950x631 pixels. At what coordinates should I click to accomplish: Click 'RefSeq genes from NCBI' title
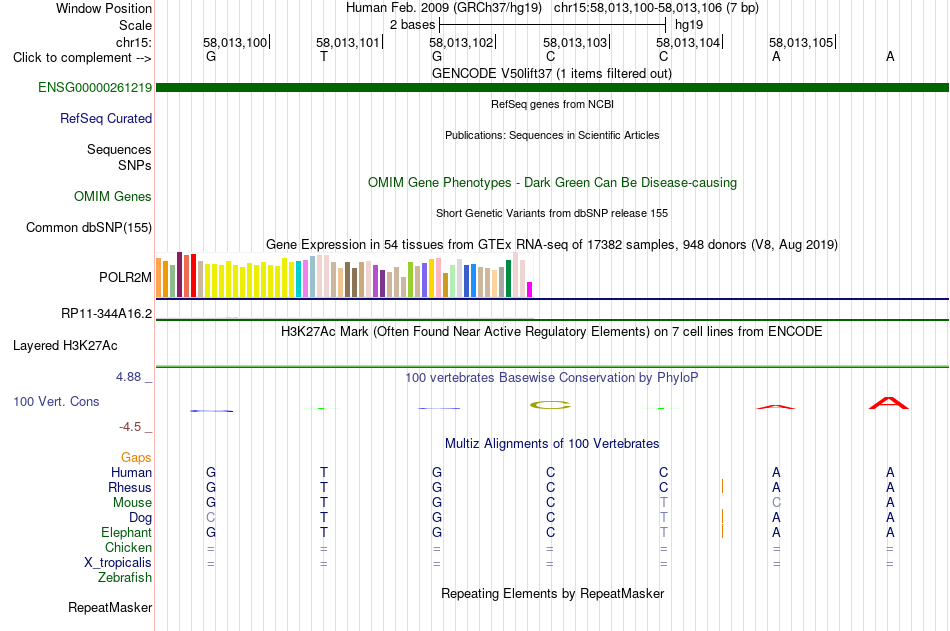pyautogui.click(x=553, y=104)
